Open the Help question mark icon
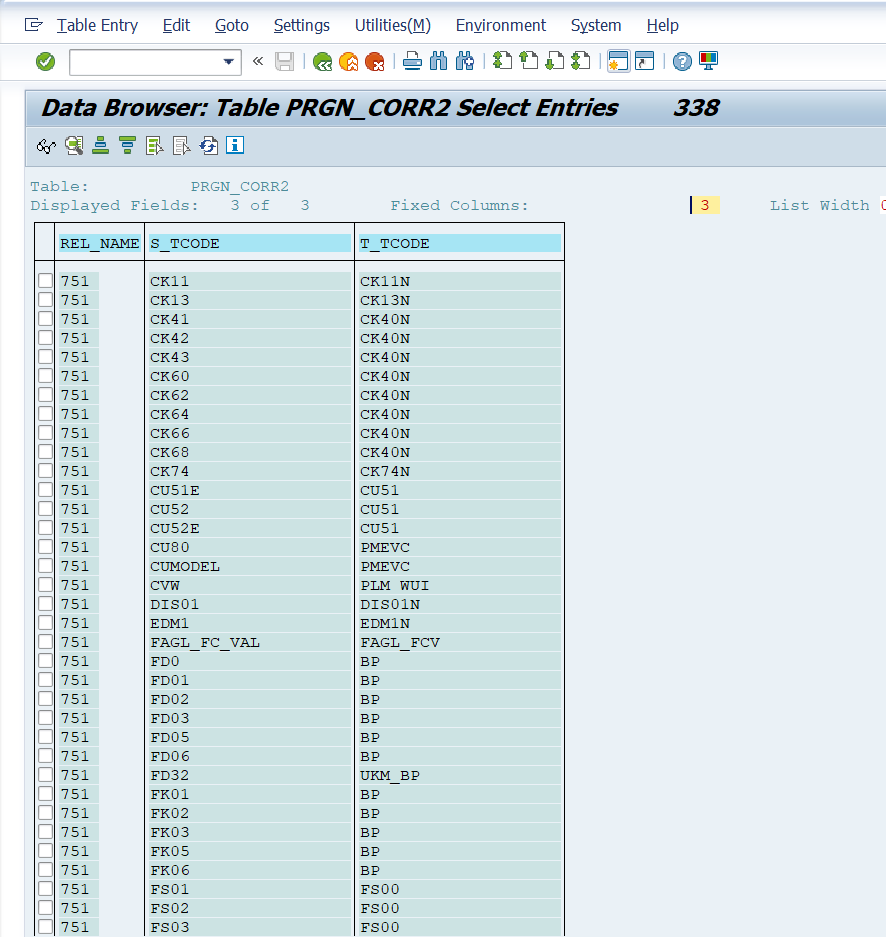 point(682,62)
